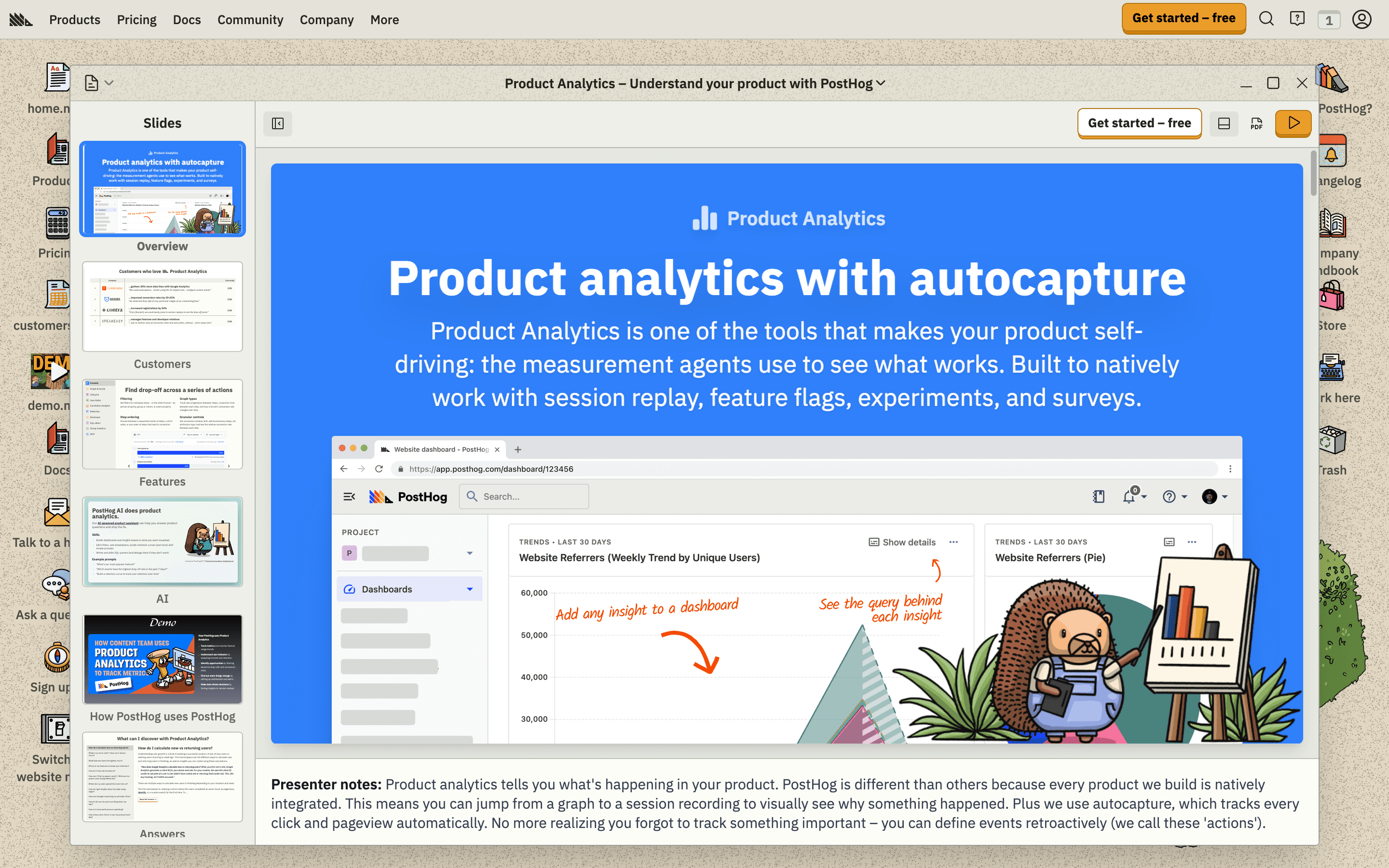1389x868 pixels.
Task: Click the Product Analytics heading on slide
Action: pyautogui.click(x=789, y=218)
